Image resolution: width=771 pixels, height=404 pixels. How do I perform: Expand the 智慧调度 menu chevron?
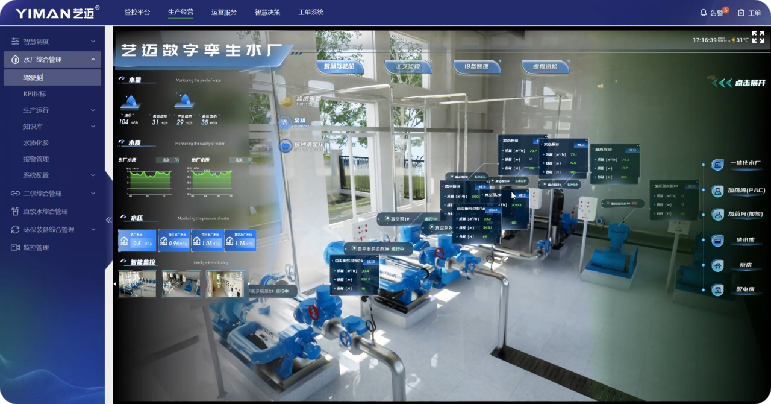(93, 41)
